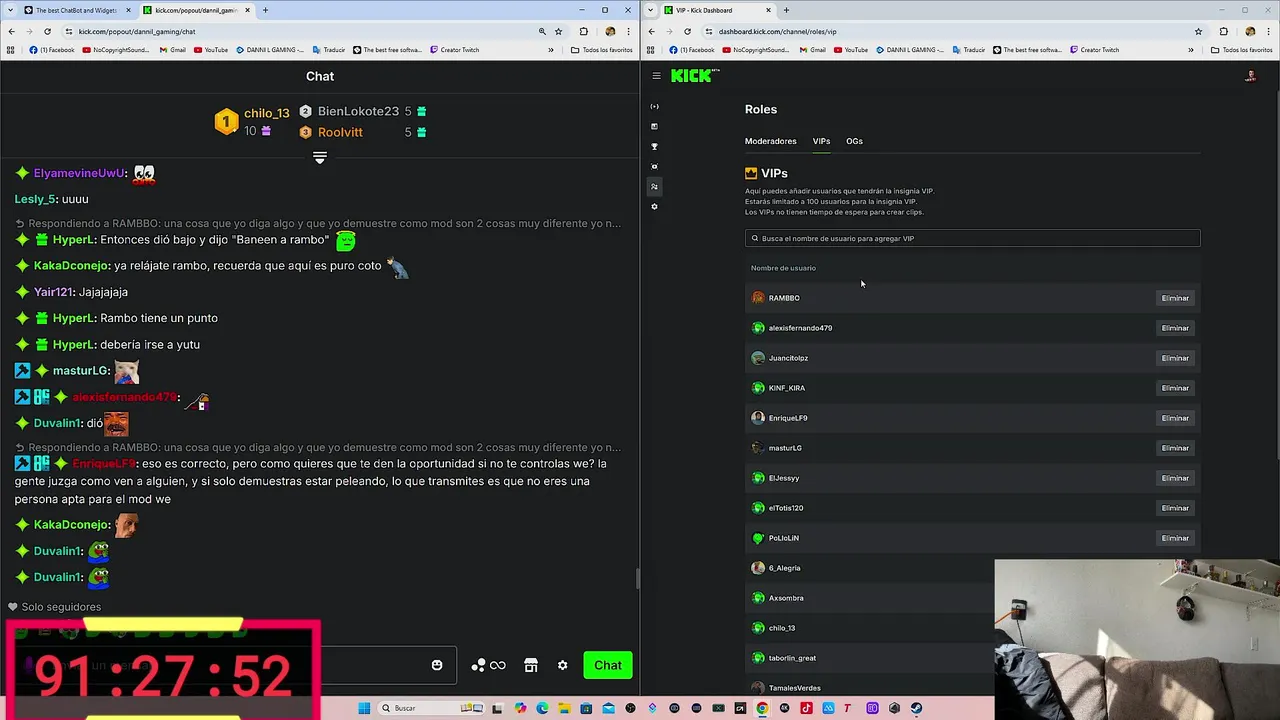The width and height of the screenshot is (1280, 720).
Task: Click username KakaDconejo in relájate rambo message
Action: coord(71,266)
